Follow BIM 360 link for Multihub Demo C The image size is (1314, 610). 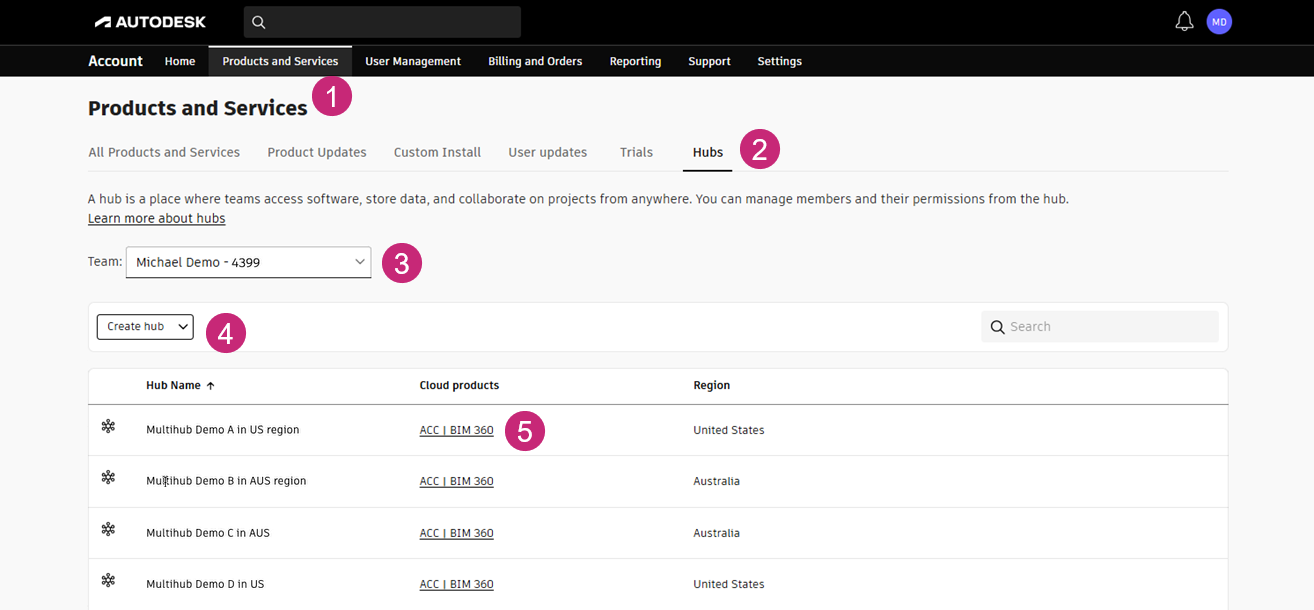click(x=473, y=532)
